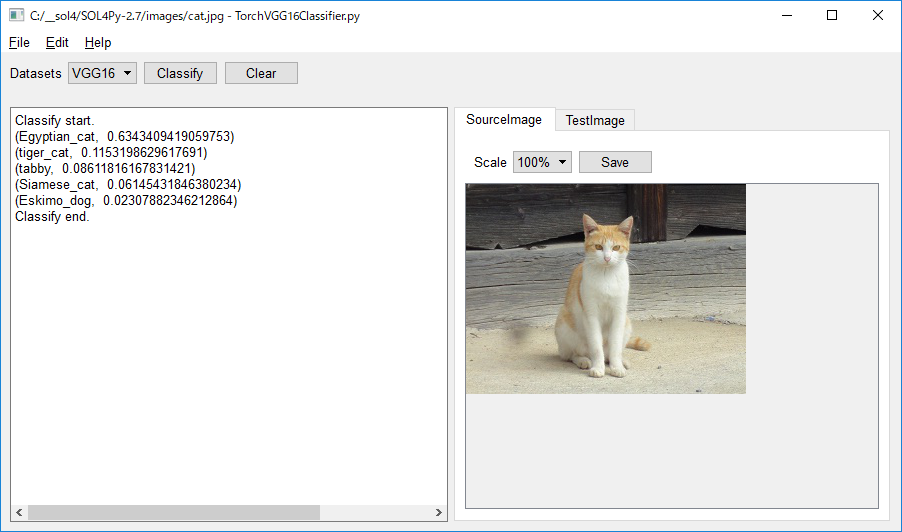Viewport: 902px width, 532px height.
Task: Click the application icon in title bar
Action: point(16,16)
